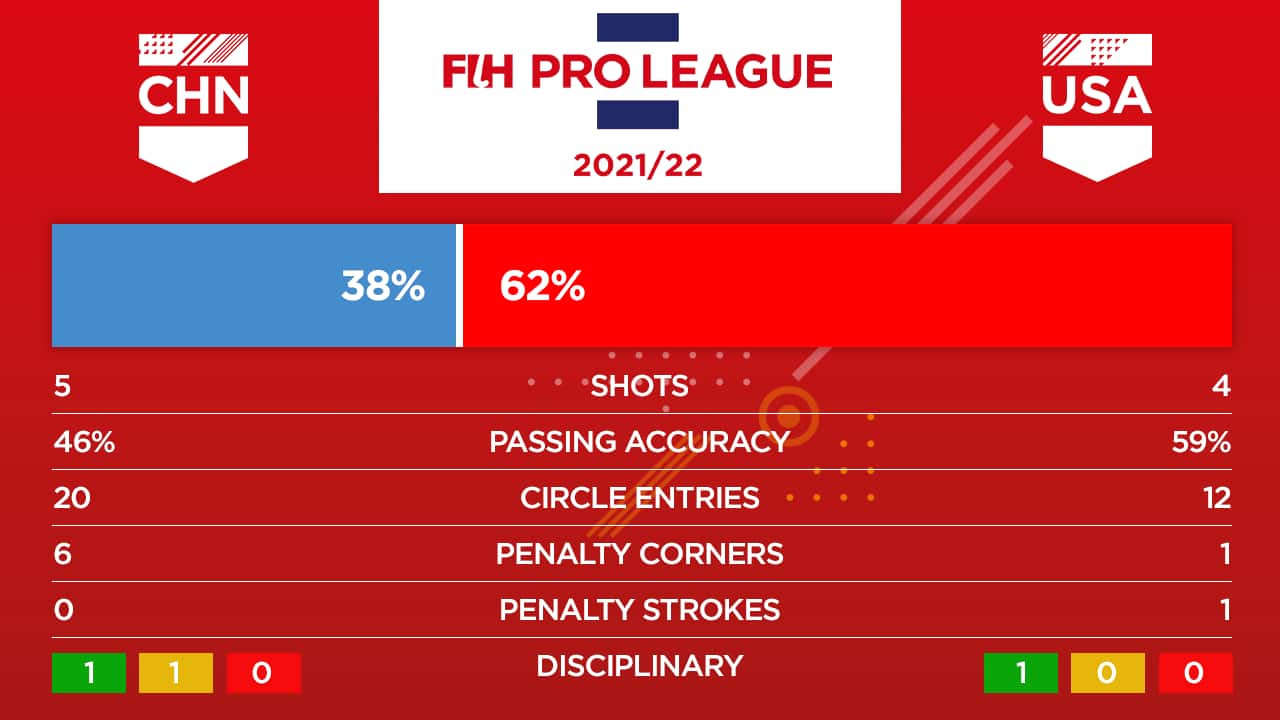Click the red 62% possession bar
1280x720 pixels.
pos(847,286)
